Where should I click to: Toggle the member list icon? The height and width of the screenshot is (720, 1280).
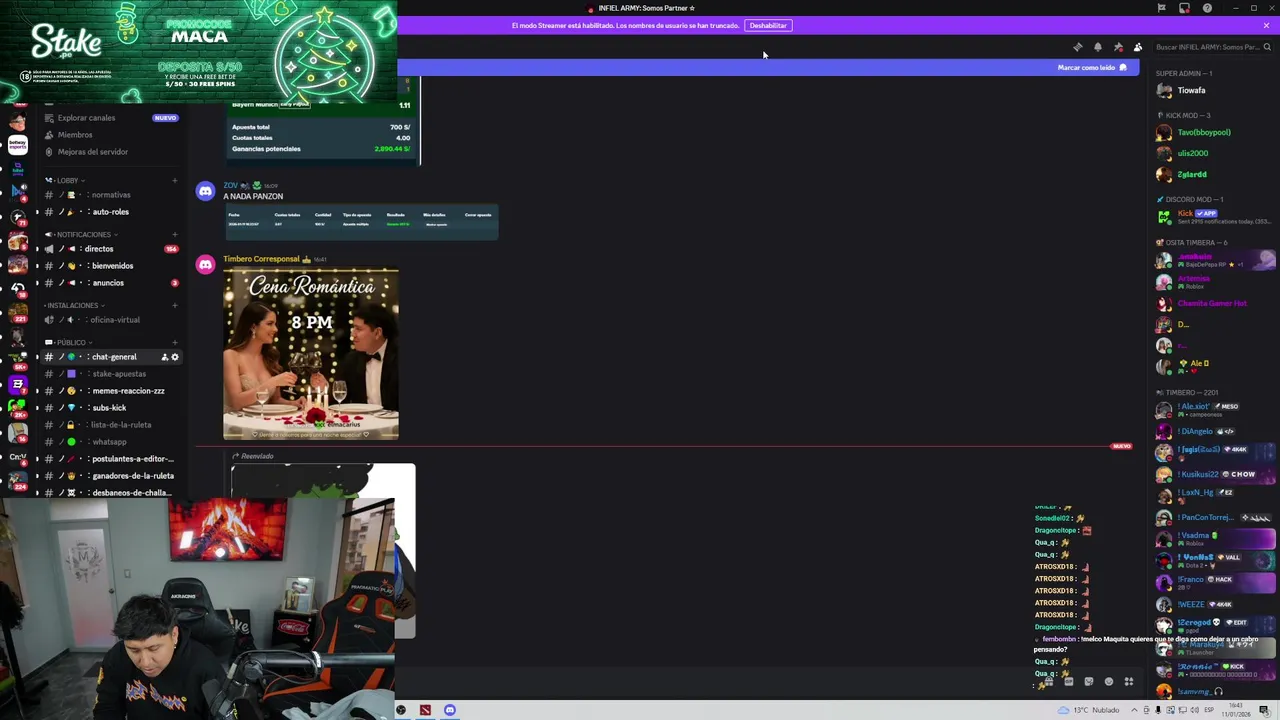(1138, 47)
